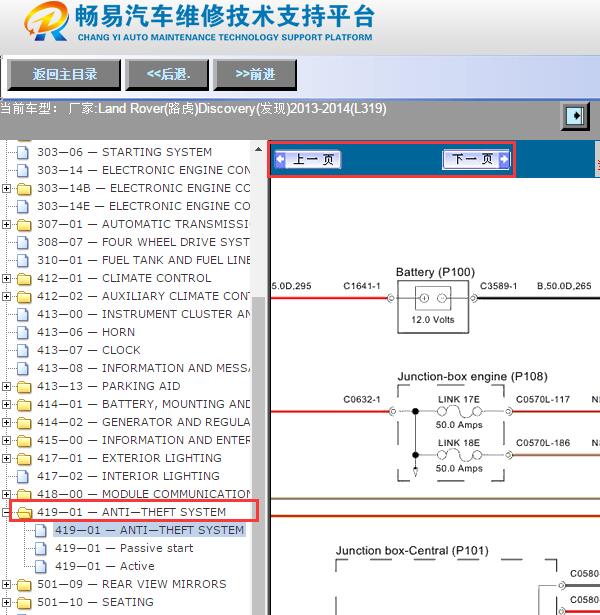Click LINK 17E fuse in diagram
Screen dimensions: 600x615
coord(459,411)
